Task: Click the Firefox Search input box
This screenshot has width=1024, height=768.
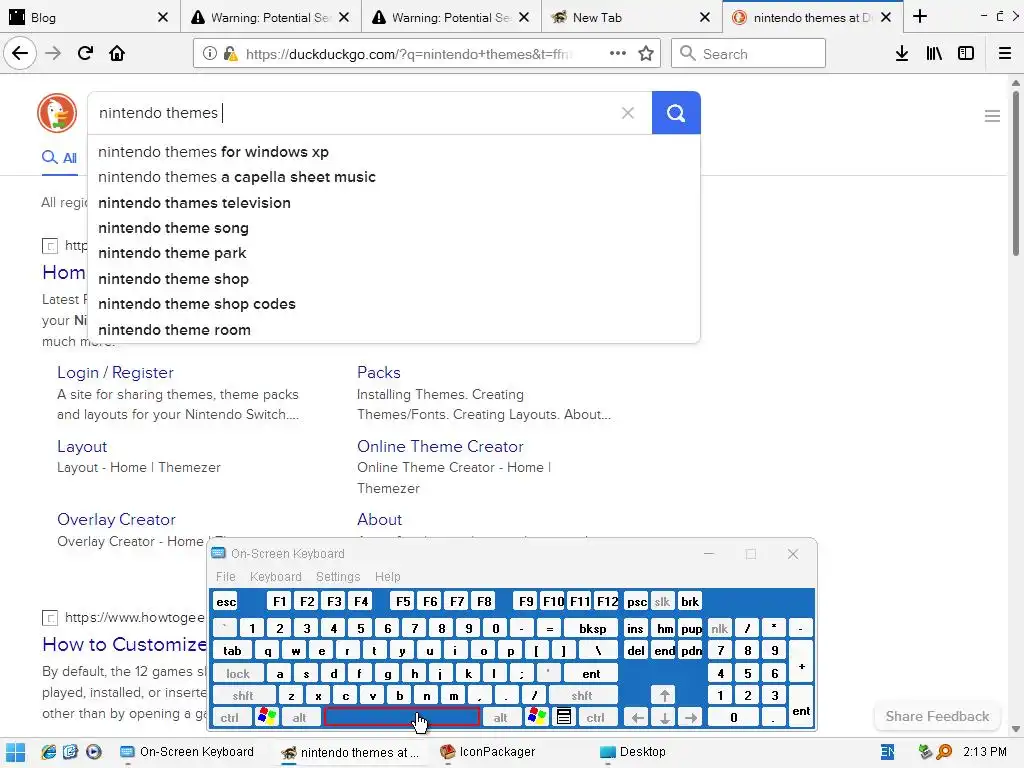Action: point(748,54)
